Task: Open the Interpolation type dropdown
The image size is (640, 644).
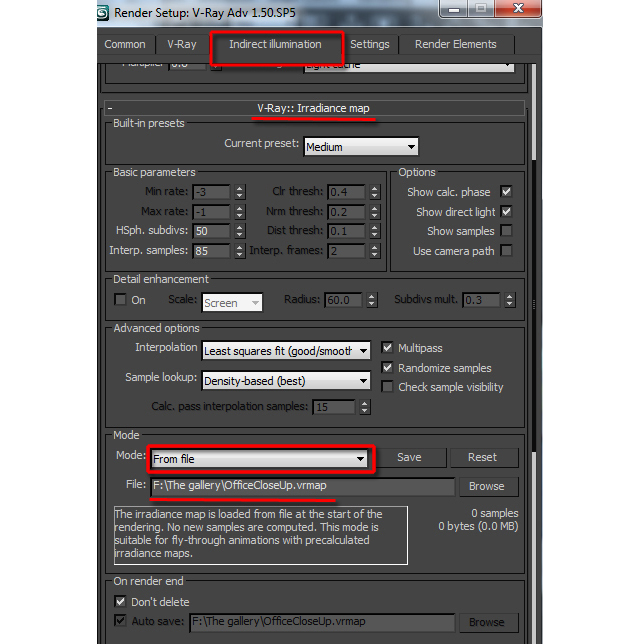Action: coord(286,351)
